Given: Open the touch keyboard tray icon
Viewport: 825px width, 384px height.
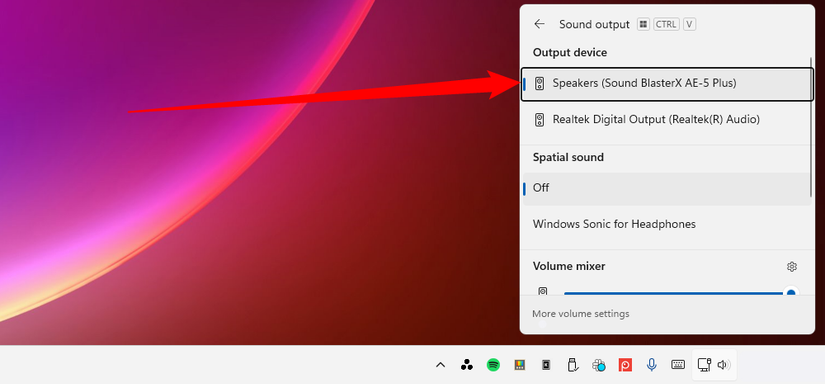Looking at the screenshot, I should (678, 365).
